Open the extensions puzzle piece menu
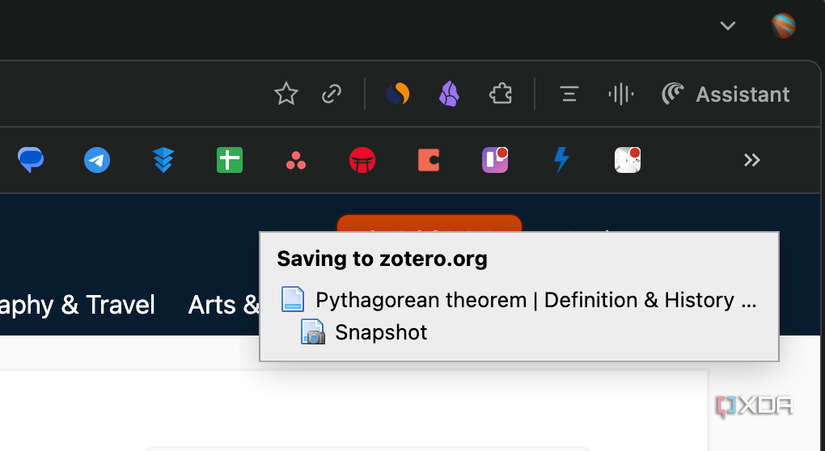 [500, 94]
